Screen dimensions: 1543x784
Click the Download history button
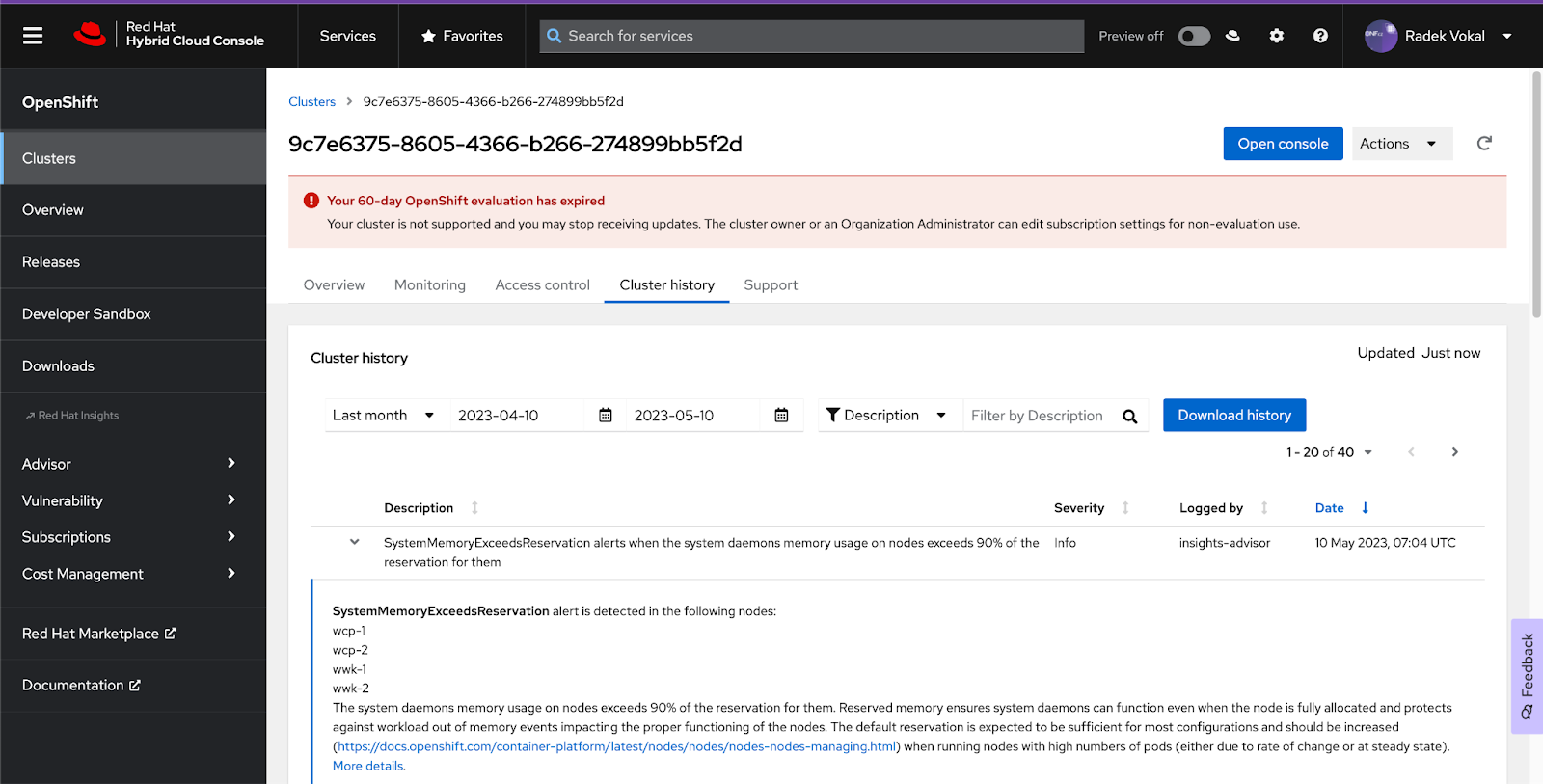[x=1233, y=416]
